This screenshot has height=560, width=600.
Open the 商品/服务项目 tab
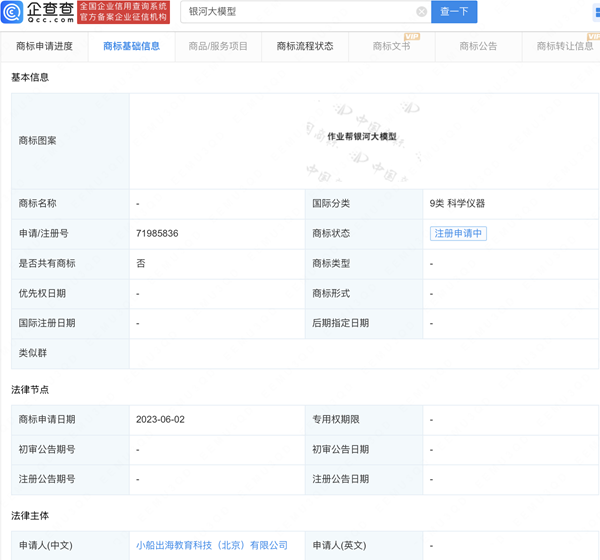point(218,46)
